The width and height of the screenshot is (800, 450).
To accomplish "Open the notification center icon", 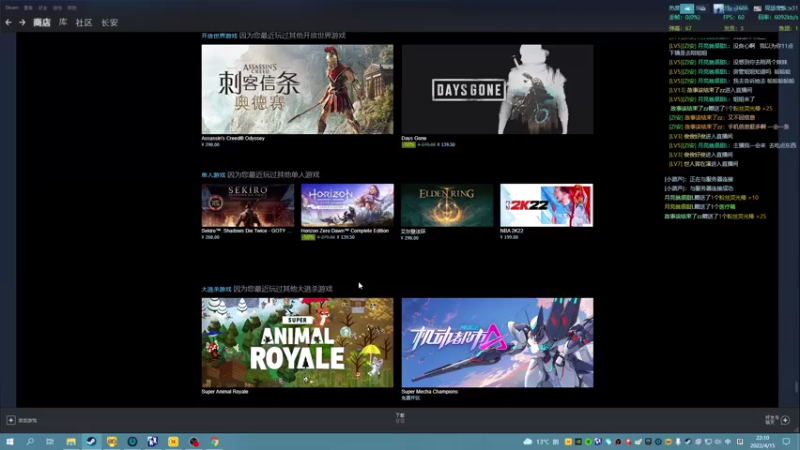I will click(786, 441).
